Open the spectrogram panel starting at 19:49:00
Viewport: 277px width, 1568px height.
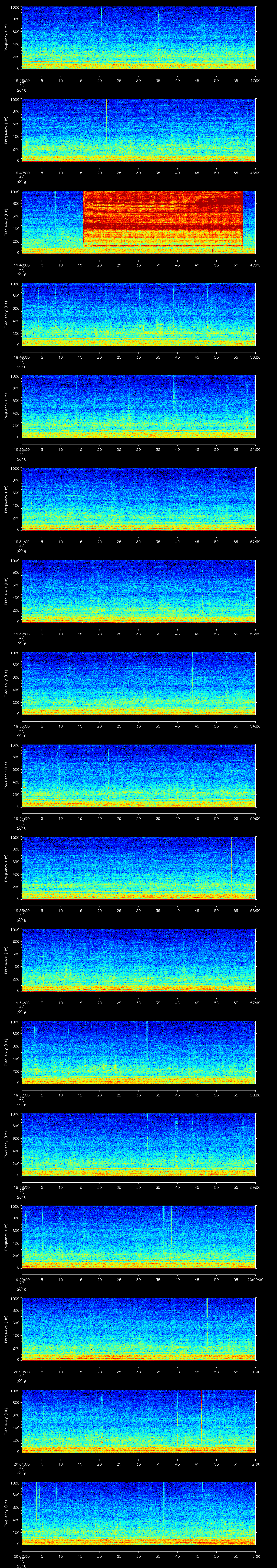(138, 315)
